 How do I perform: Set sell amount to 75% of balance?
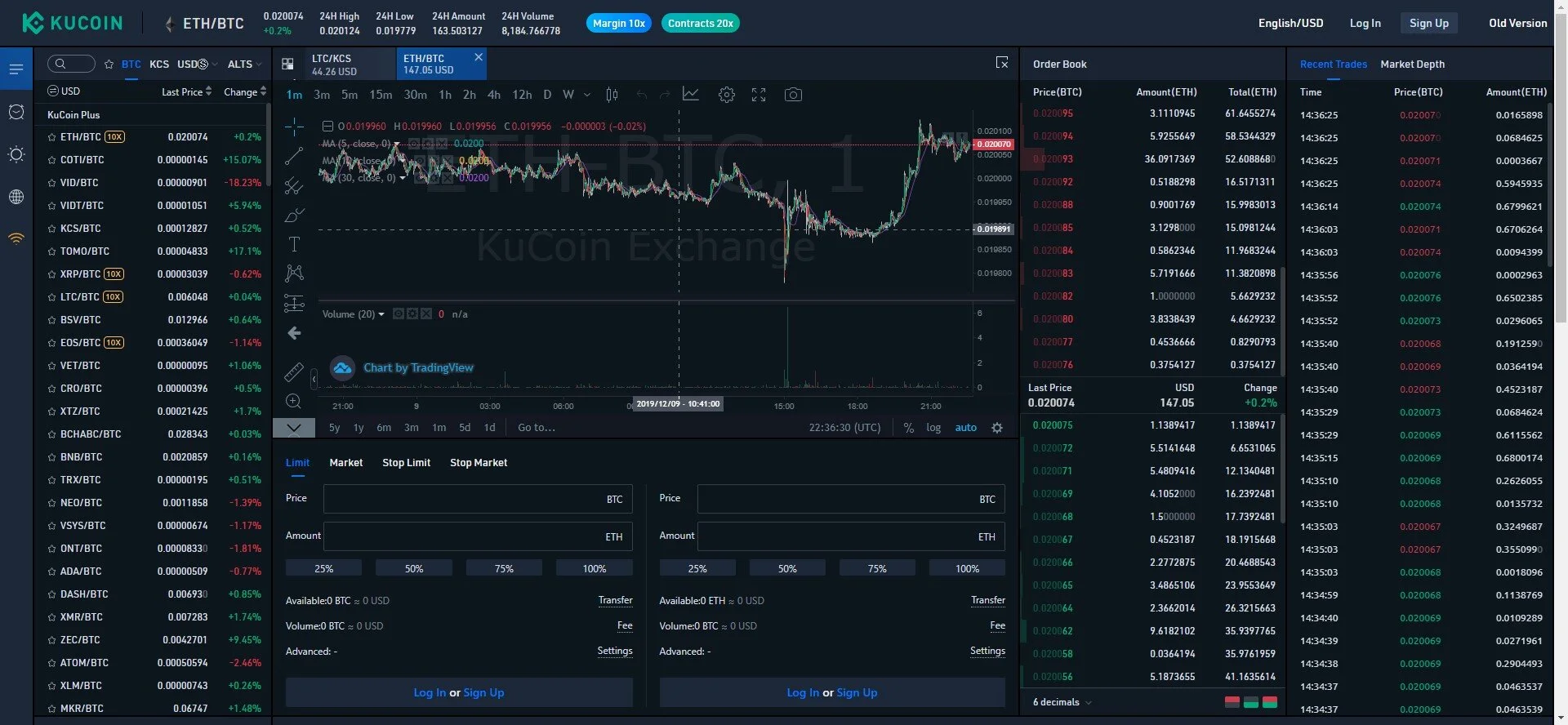(877, 568)
